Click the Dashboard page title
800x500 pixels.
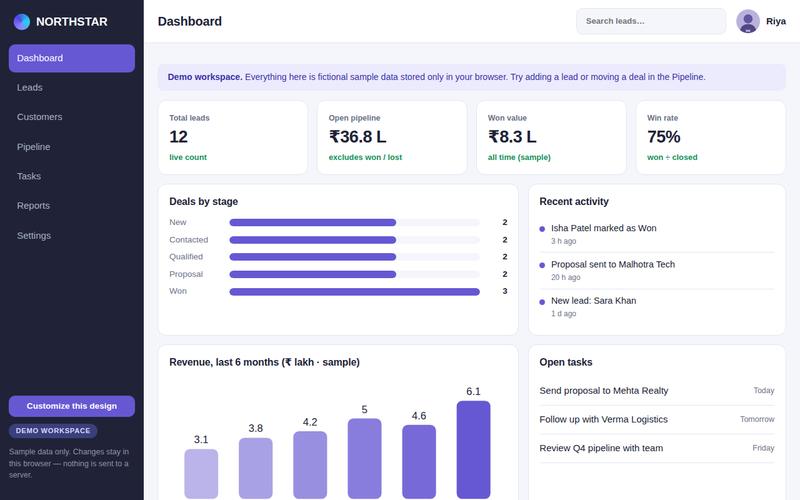click(190, 21)
